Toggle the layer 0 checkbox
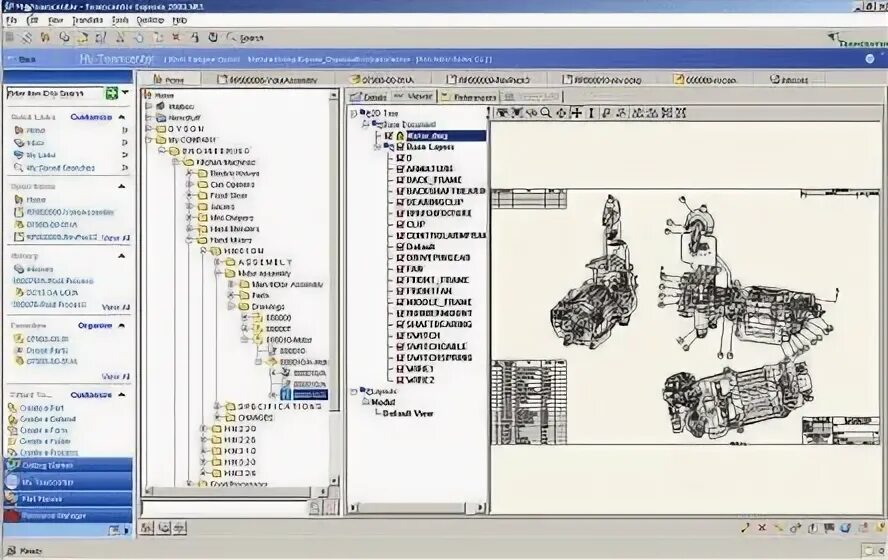The width and height of the screenshot is (888, 560). 400,158
